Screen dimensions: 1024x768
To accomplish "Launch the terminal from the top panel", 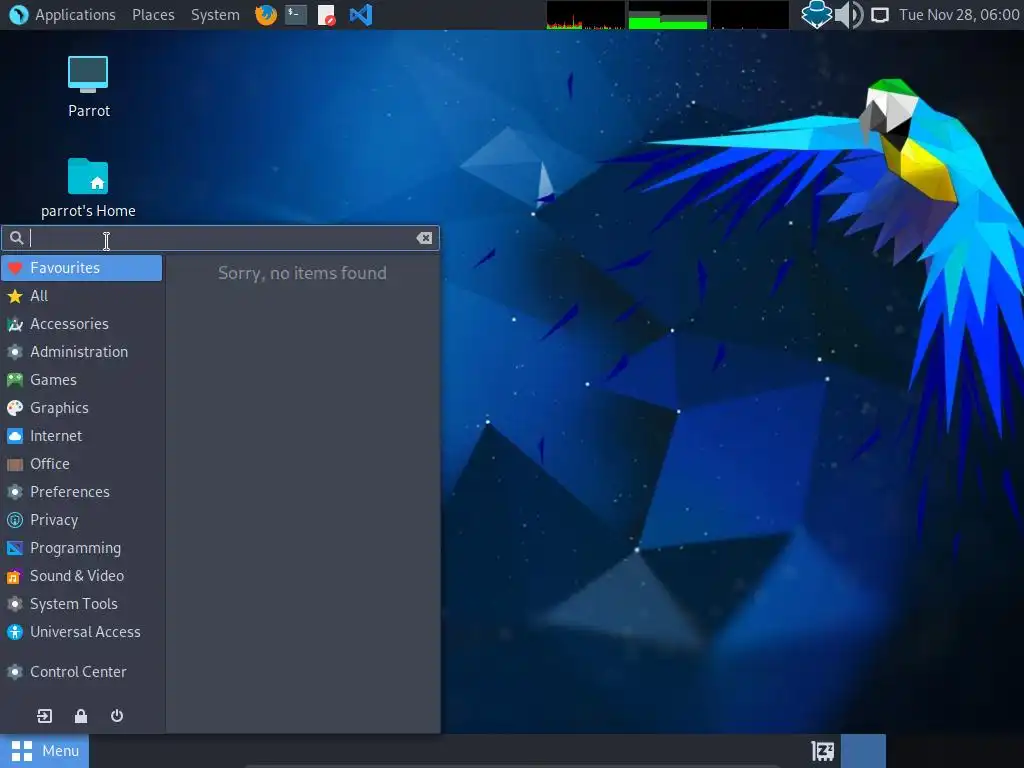I will click(x=296, y=14).
